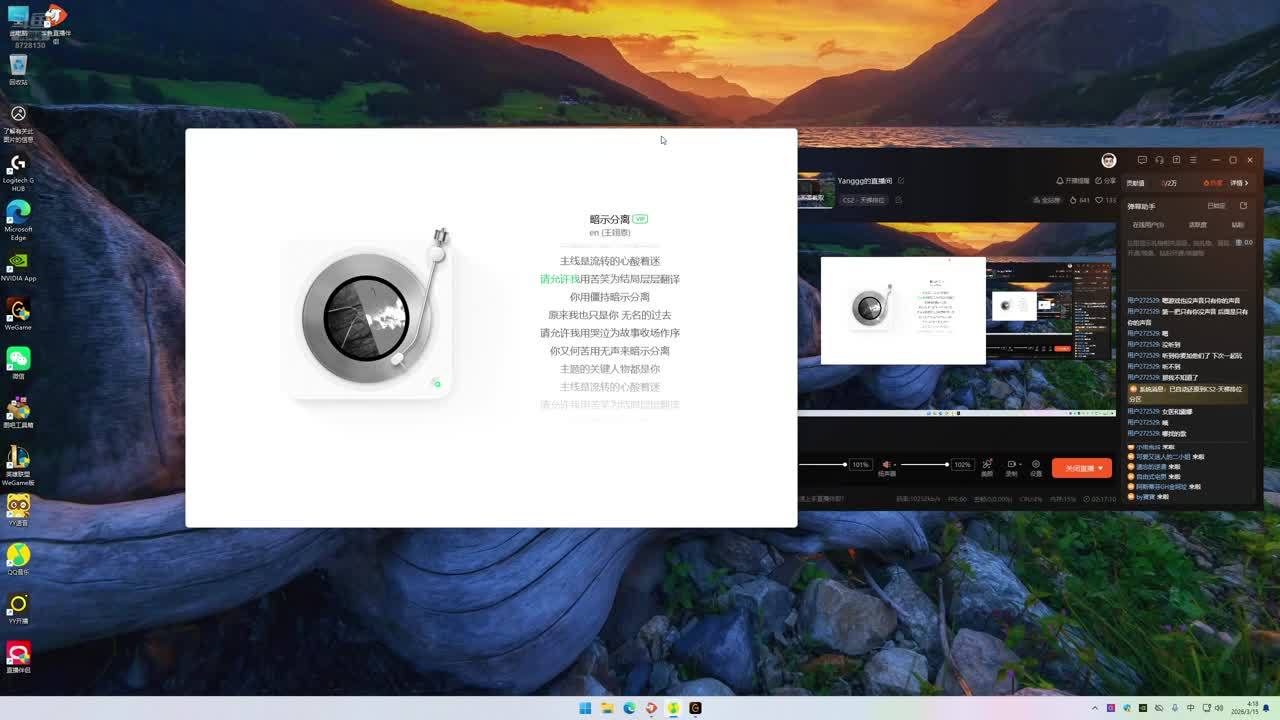This screenshot has width=1280, height=720.
Task: Expand the stop streaming button dropdown arrow
Action: 1101,468
